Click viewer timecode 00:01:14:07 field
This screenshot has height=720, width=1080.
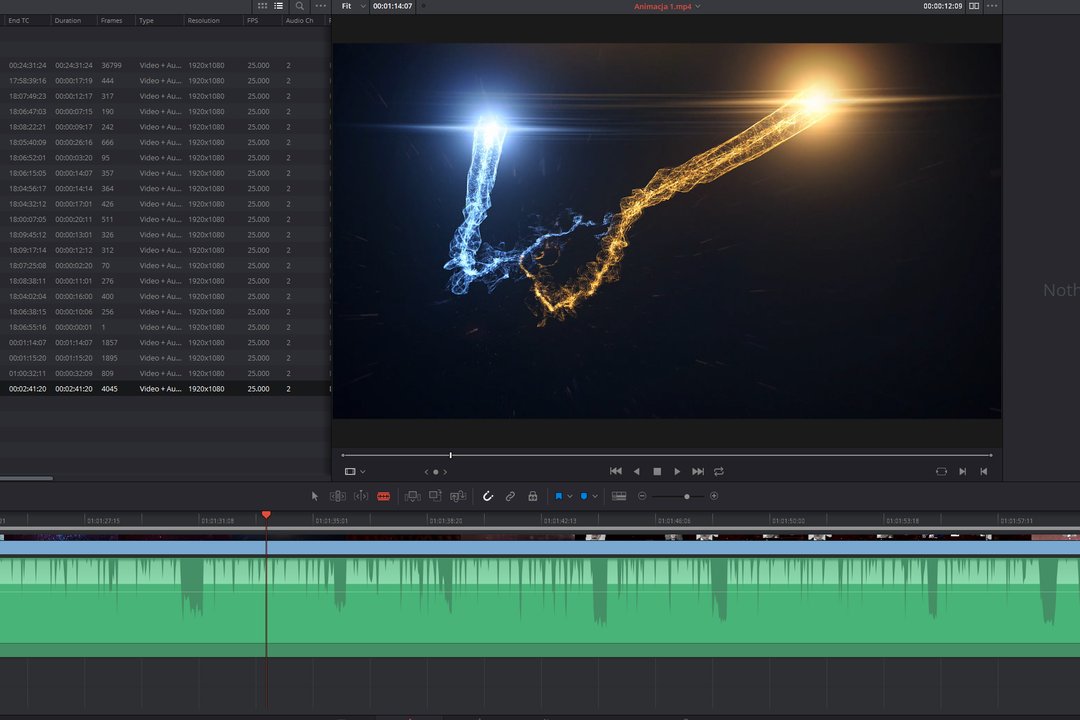pos(393,6)
